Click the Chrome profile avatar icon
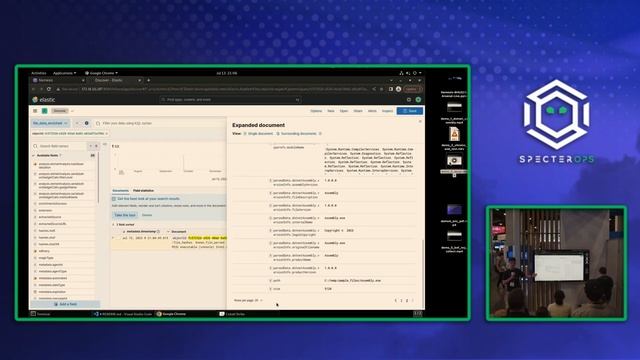640x360 pixels. coord(398,89)
